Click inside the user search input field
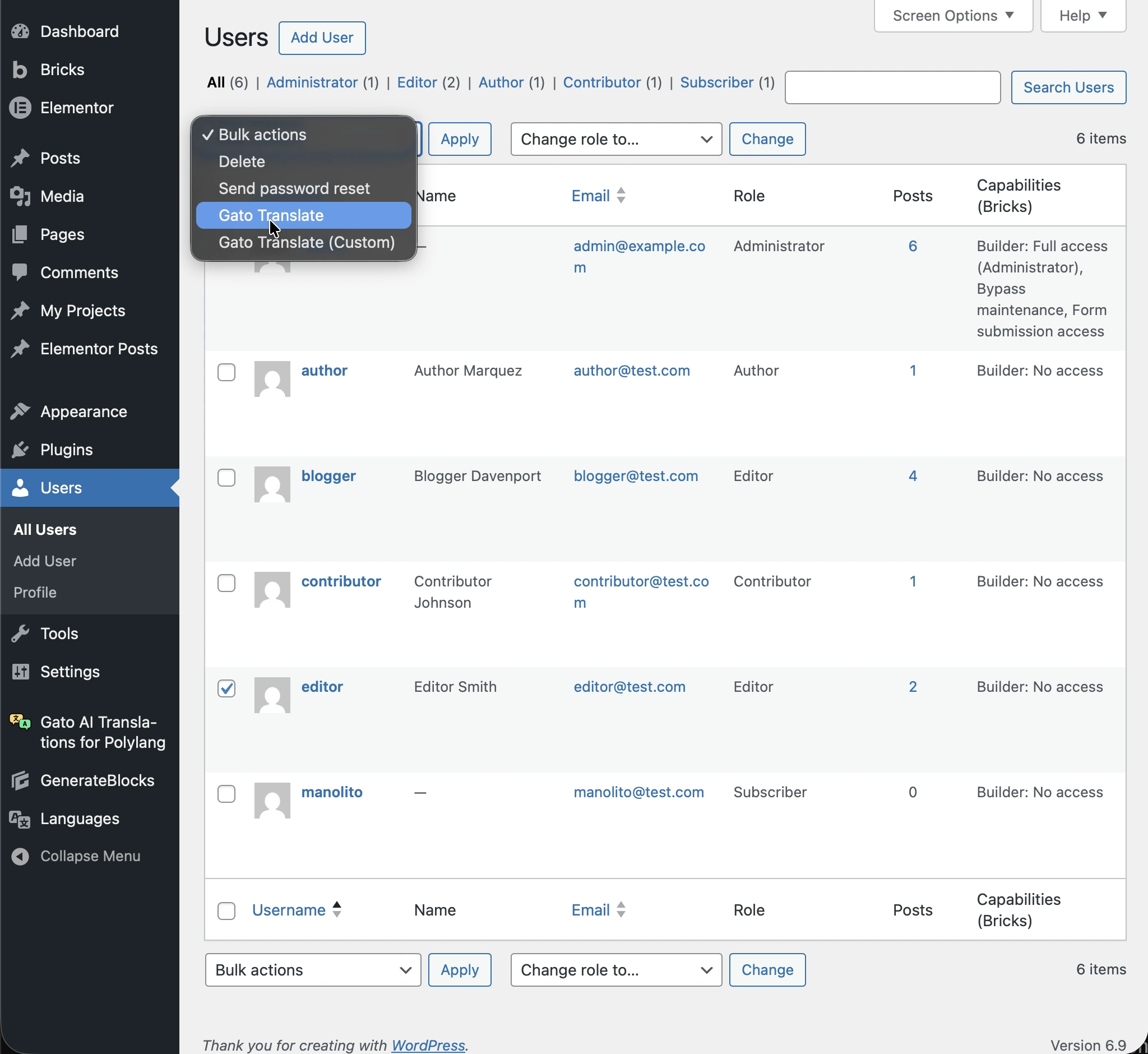The image size is (1148, 1054). tap(891, 87)
